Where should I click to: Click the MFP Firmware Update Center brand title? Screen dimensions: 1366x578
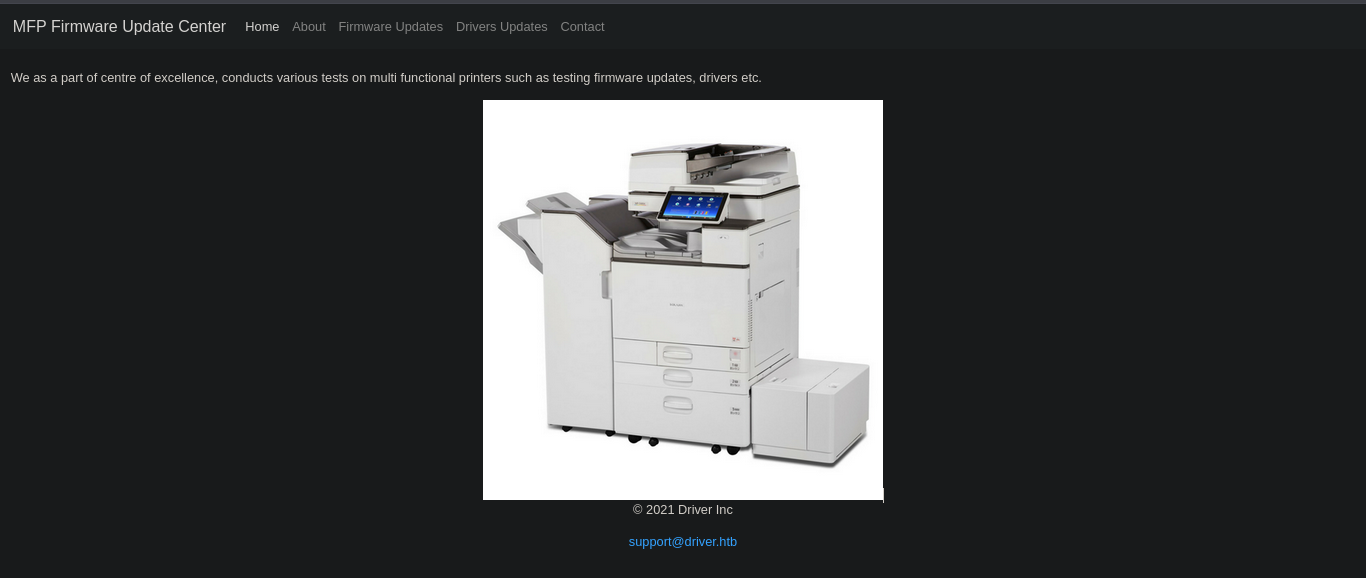(119, 27)
